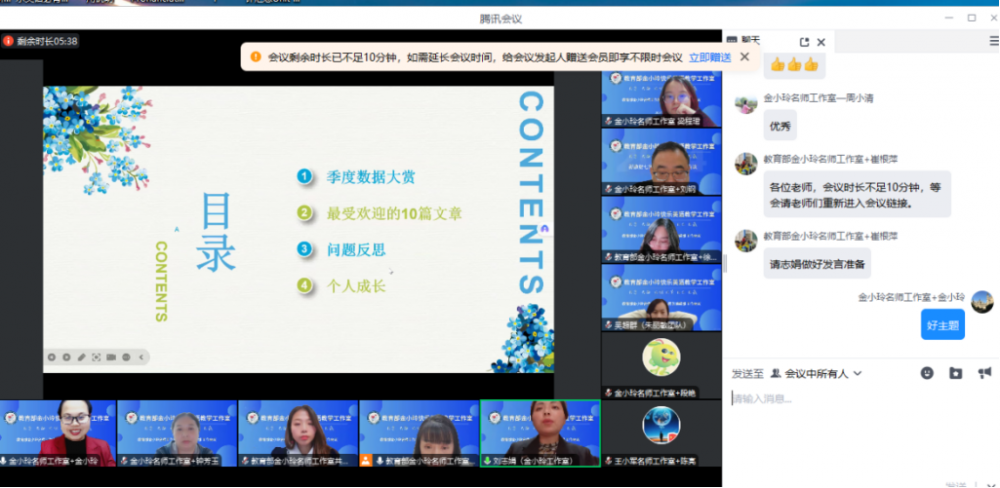Viewport: 1000px width, 488px height.
Task: Click 周小清 avatar in chat
Action: click(x=746, y=102)
